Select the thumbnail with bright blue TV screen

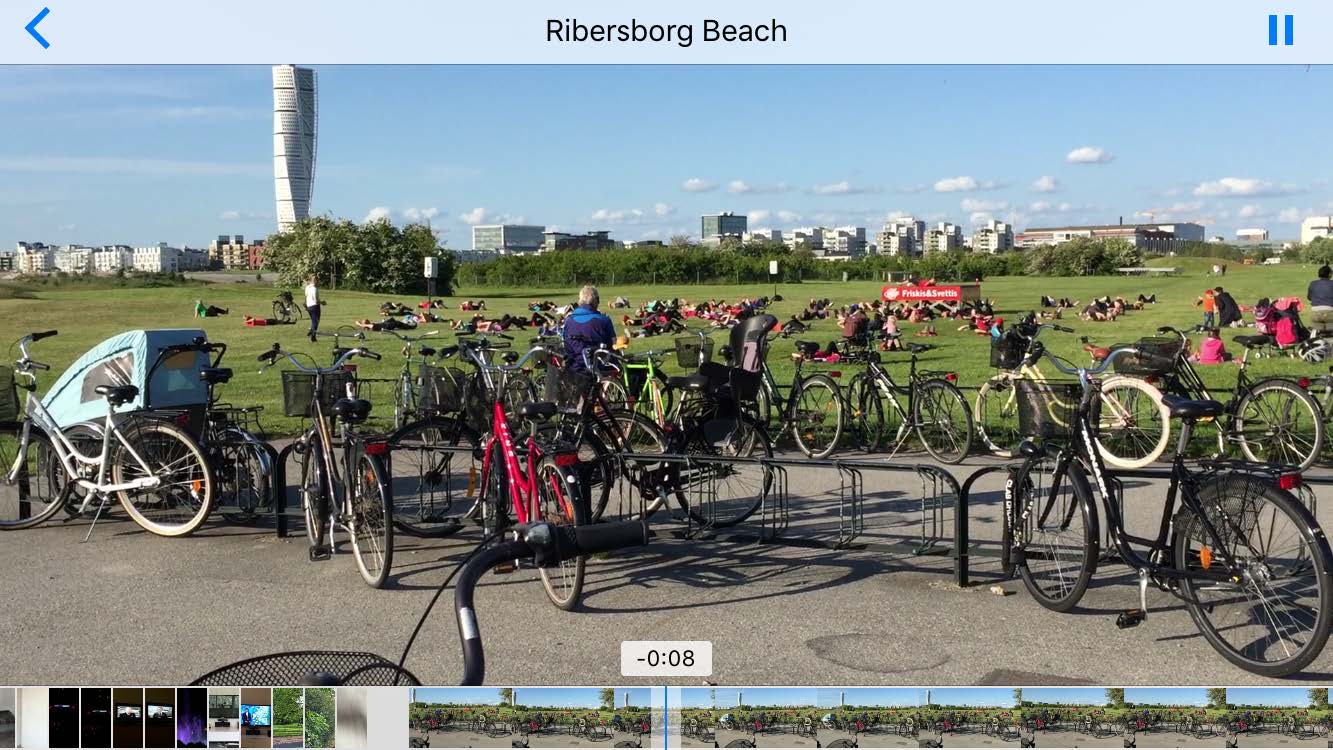pos(255,718)
